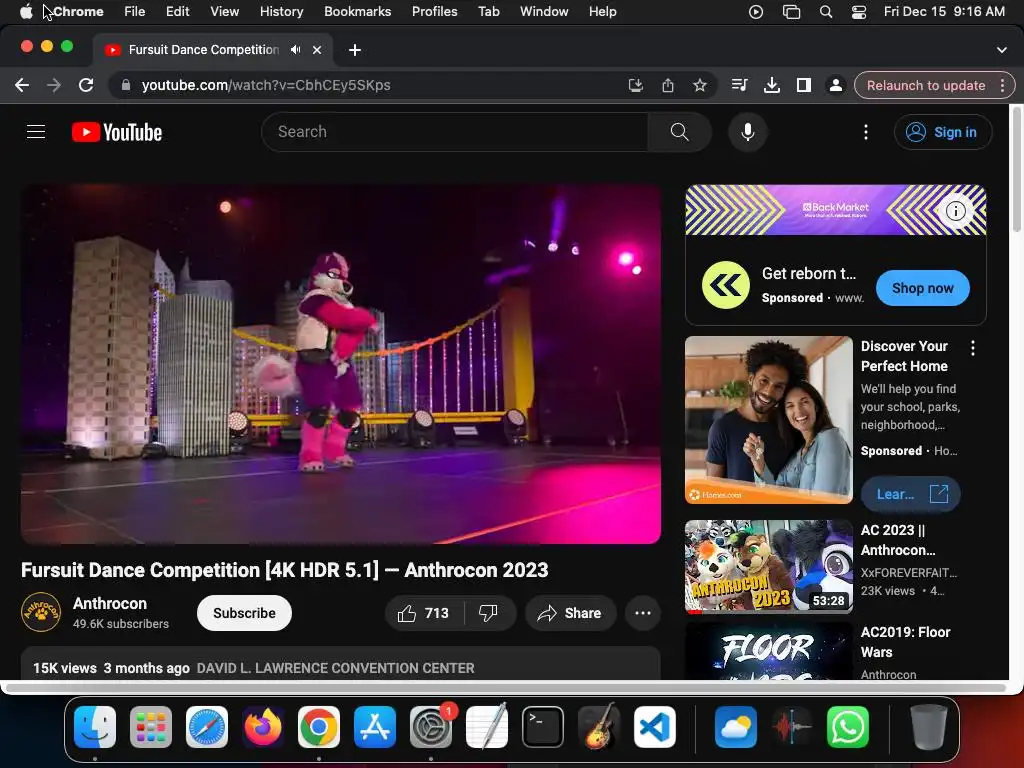Start voice search with the microphone icon

click(x=748, y=132)
